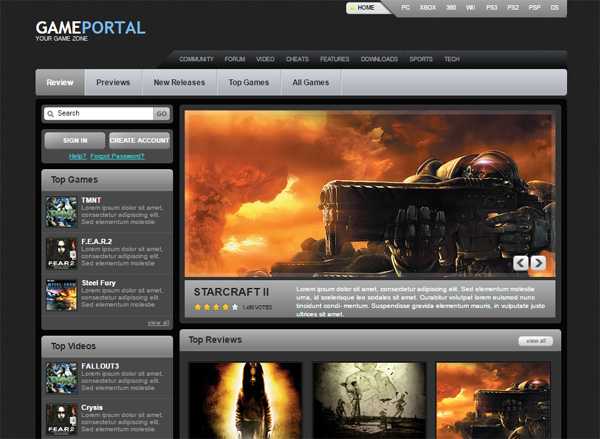Image resolution: width=600 pixels, height=439 pixels.
Task: Open the DOWNLOADS menu item
Action: pyautogui.click(x=379, y=59)
